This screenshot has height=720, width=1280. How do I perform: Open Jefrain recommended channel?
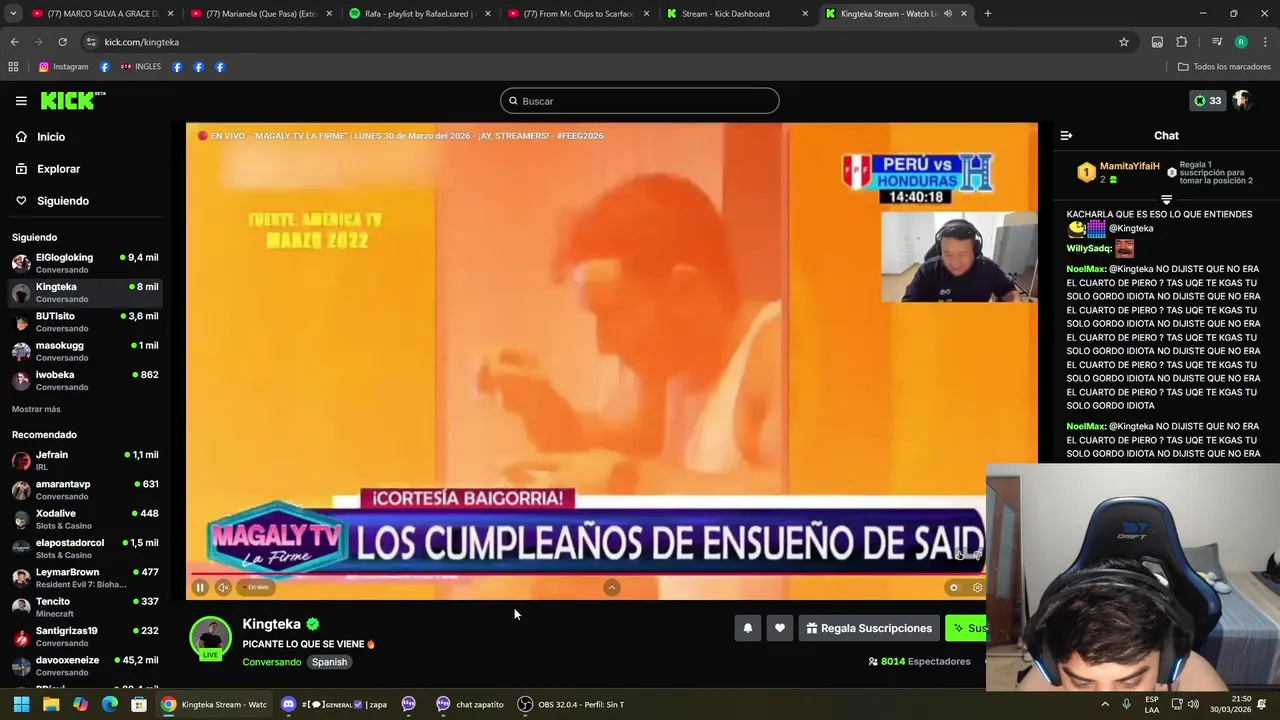(85, 460)
